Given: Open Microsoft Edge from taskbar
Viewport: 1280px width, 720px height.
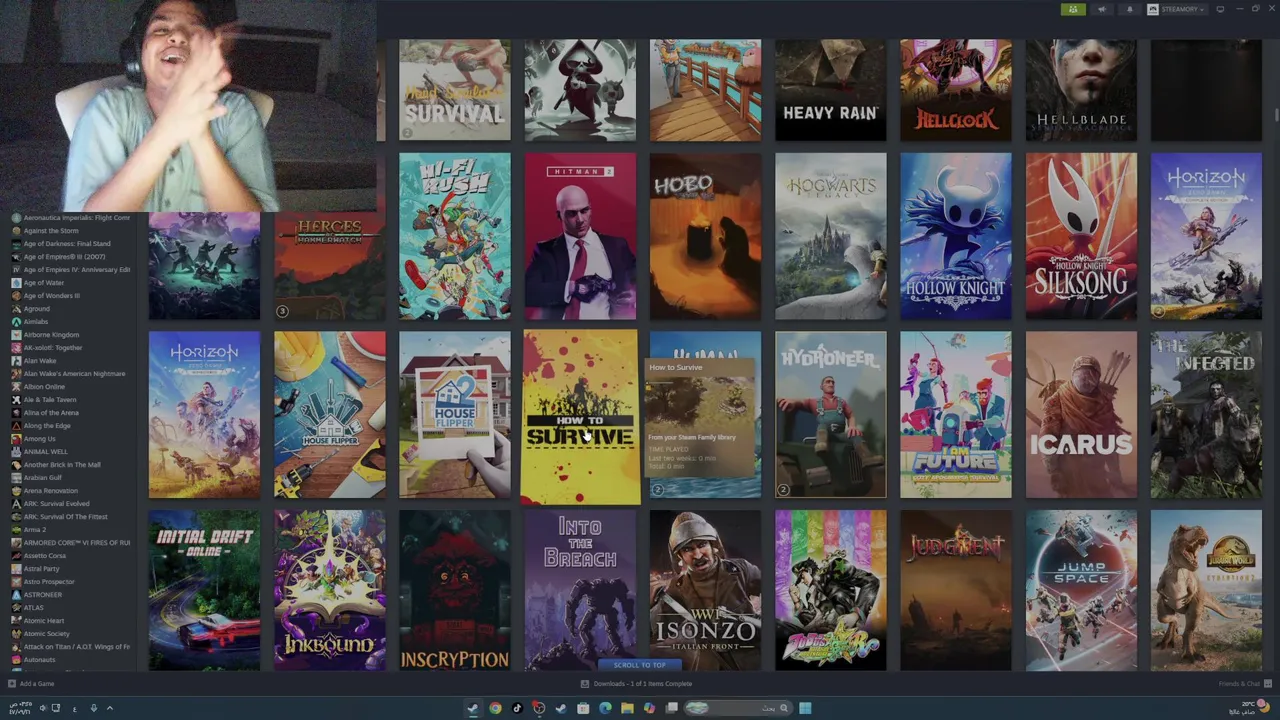Looking at the screenshot, I should (x=605, y=708).
